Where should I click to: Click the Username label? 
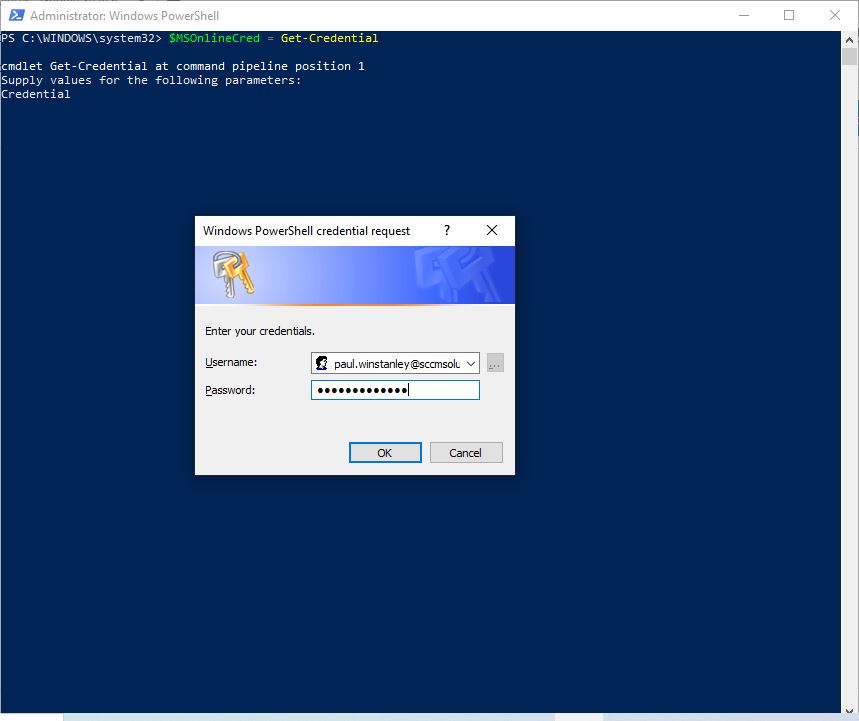click(231, 362)
